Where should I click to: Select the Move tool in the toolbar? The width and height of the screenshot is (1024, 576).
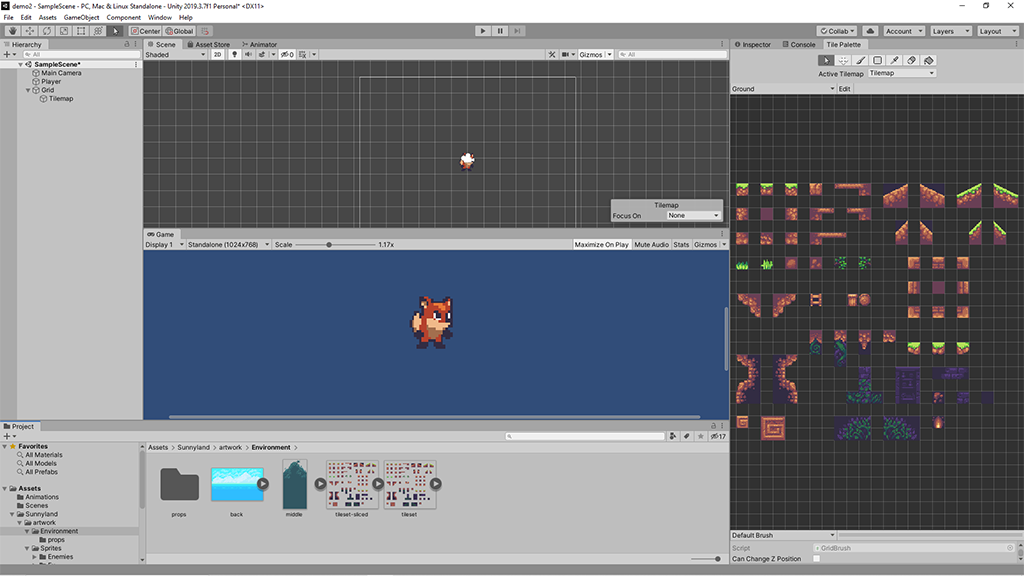(x=29, y=31)
